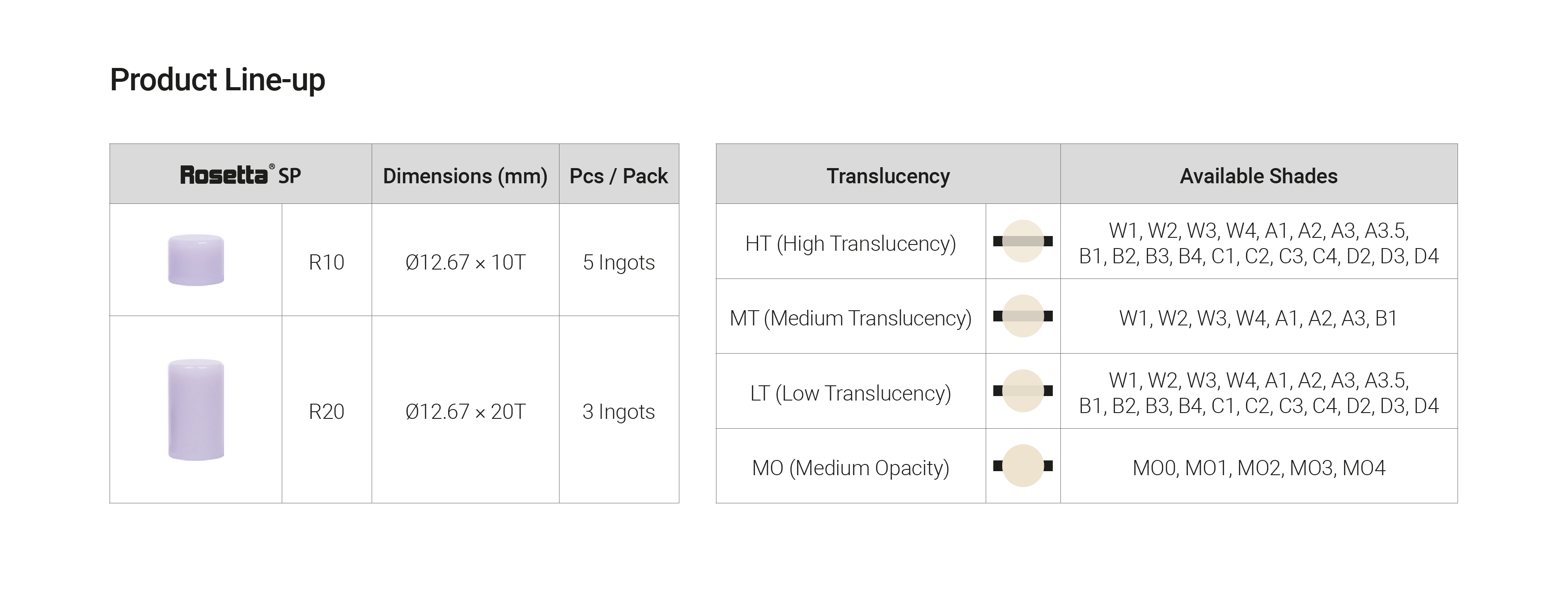Click the MO opacity sample disc
Image resolution: width=1568 pixels, height=599 pixels.
tap(1023, 466)
